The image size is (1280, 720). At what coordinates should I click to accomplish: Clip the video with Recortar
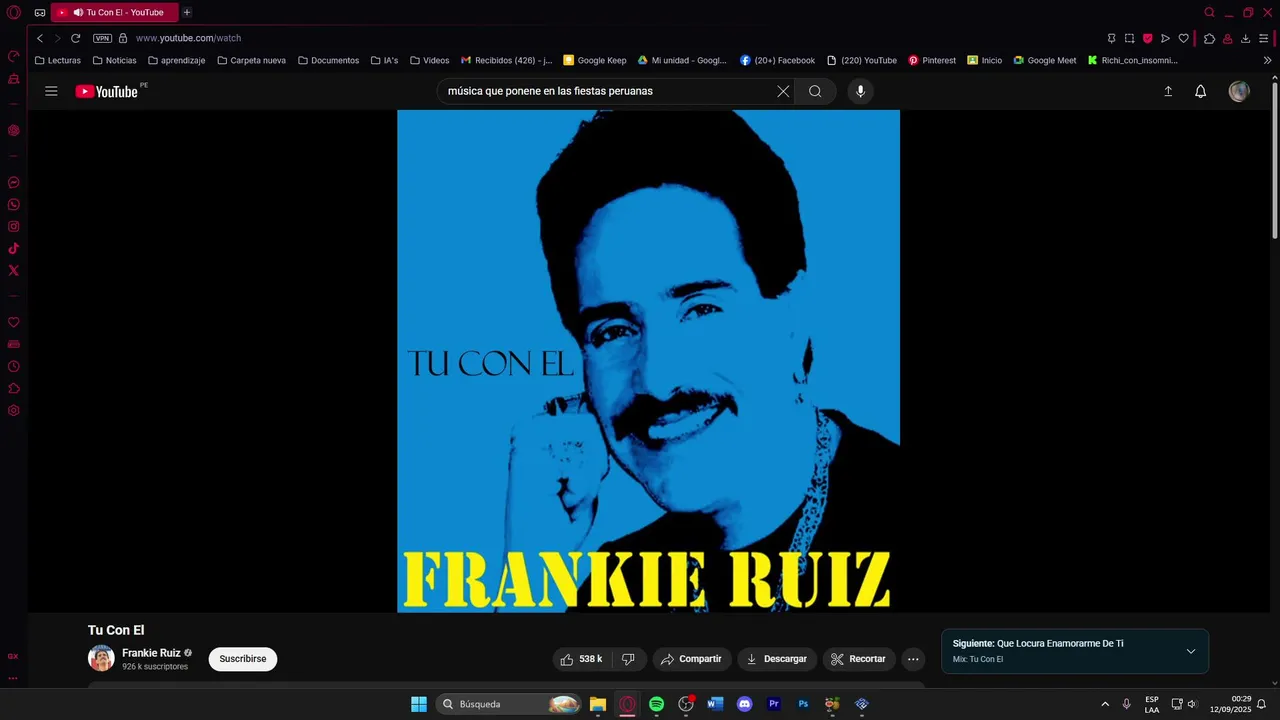(x=858, y=659)
